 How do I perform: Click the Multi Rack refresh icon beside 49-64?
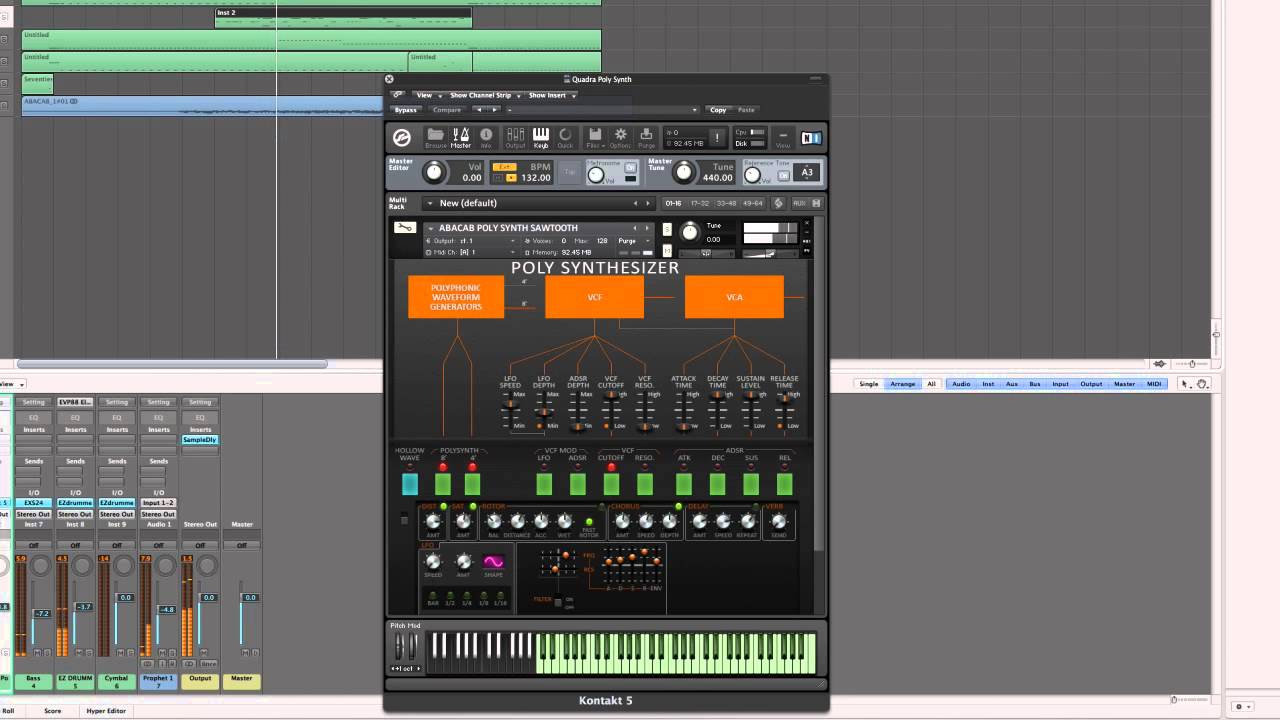click(x=779, y=203)
